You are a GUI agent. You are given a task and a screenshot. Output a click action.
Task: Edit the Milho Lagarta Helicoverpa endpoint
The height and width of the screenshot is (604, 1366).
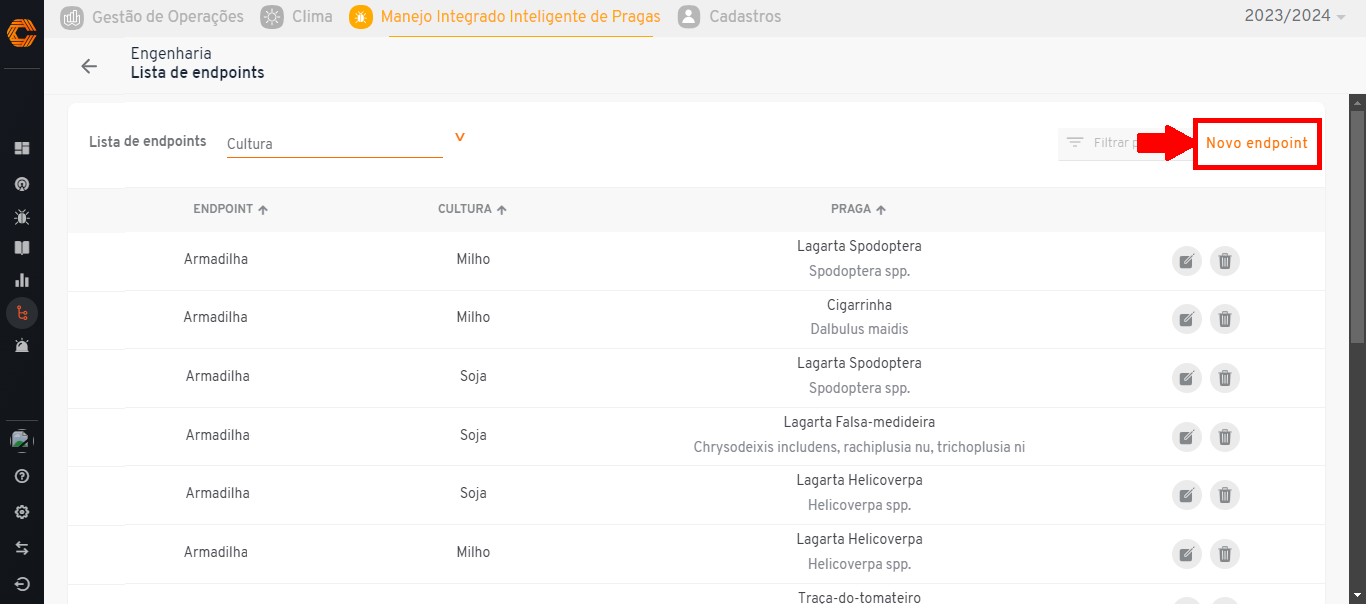[x=1186, y=554]
